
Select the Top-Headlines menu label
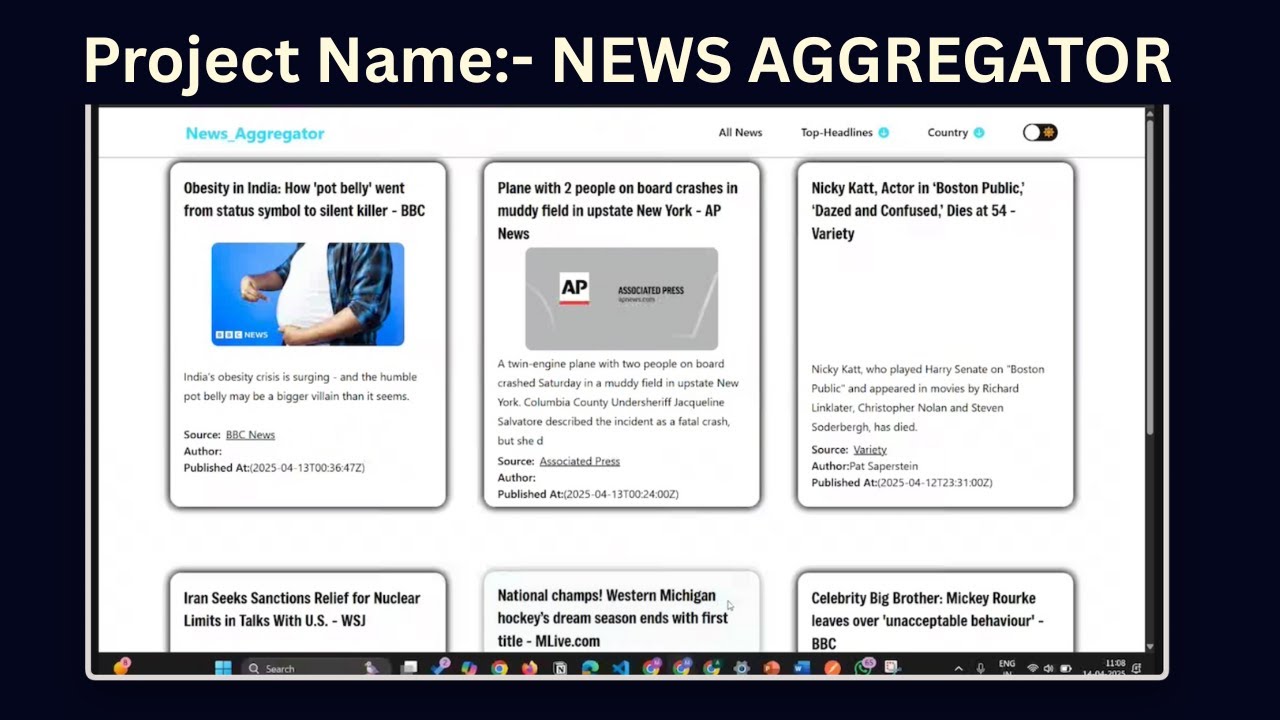[837, 132]
